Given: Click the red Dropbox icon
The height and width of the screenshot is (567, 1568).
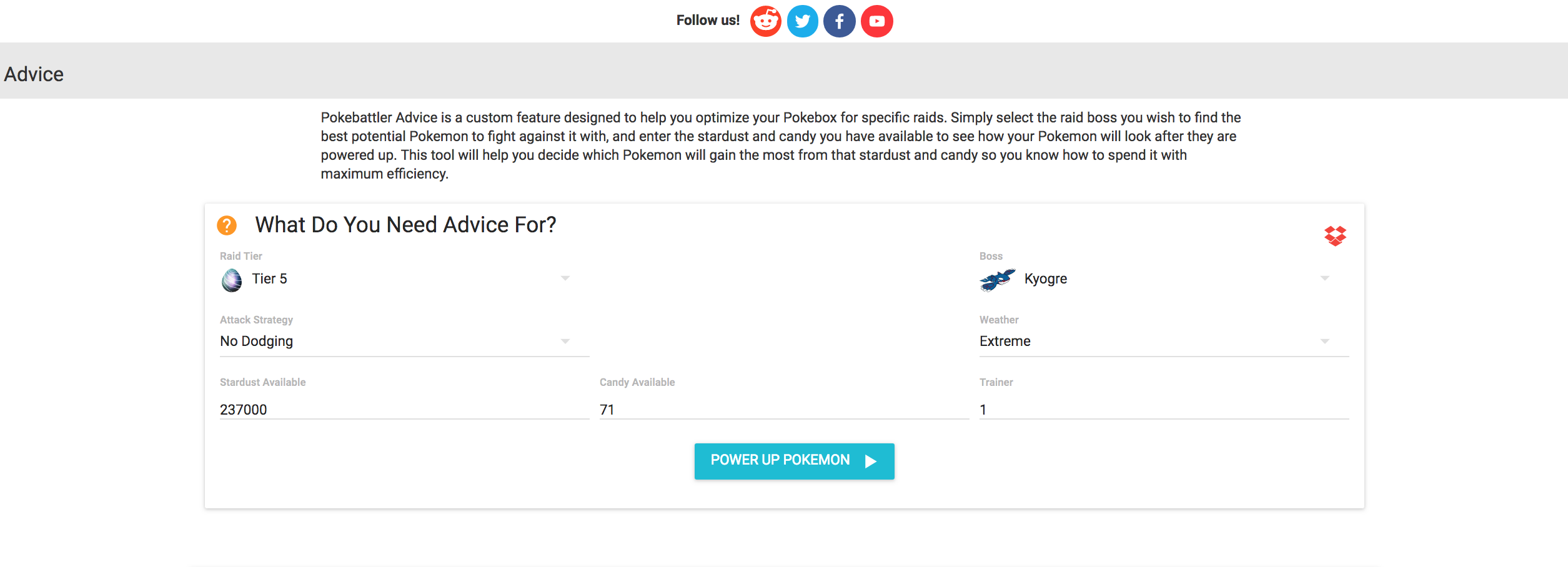Looking at the screenshot, I should click(x=1335, y=236).
